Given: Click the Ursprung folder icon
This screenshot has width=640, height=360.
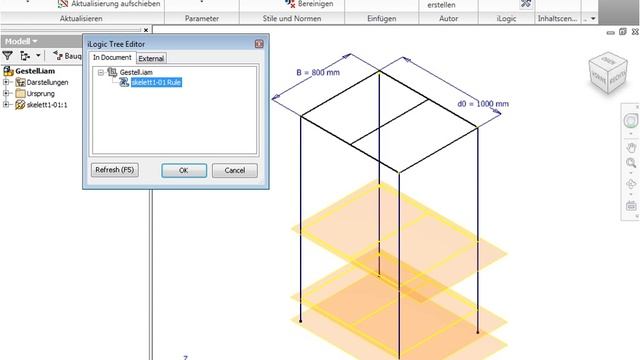Looking at the screenshot, I should [x=20, y=93].
